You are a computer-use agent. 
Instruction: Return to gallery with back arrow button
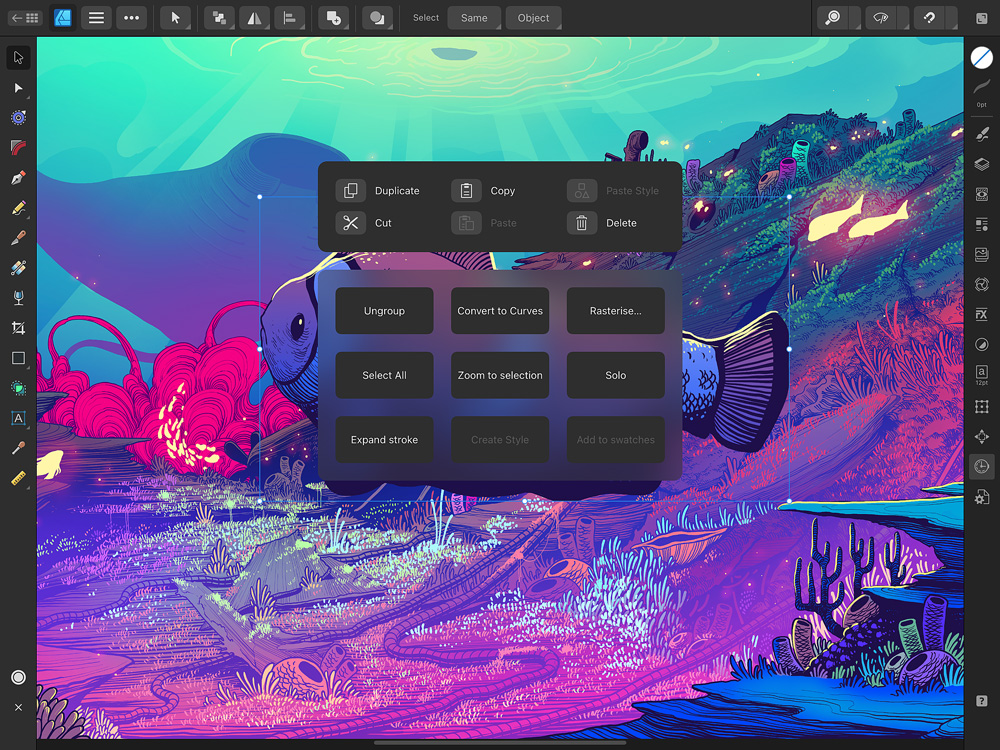[x=25, y=18]
